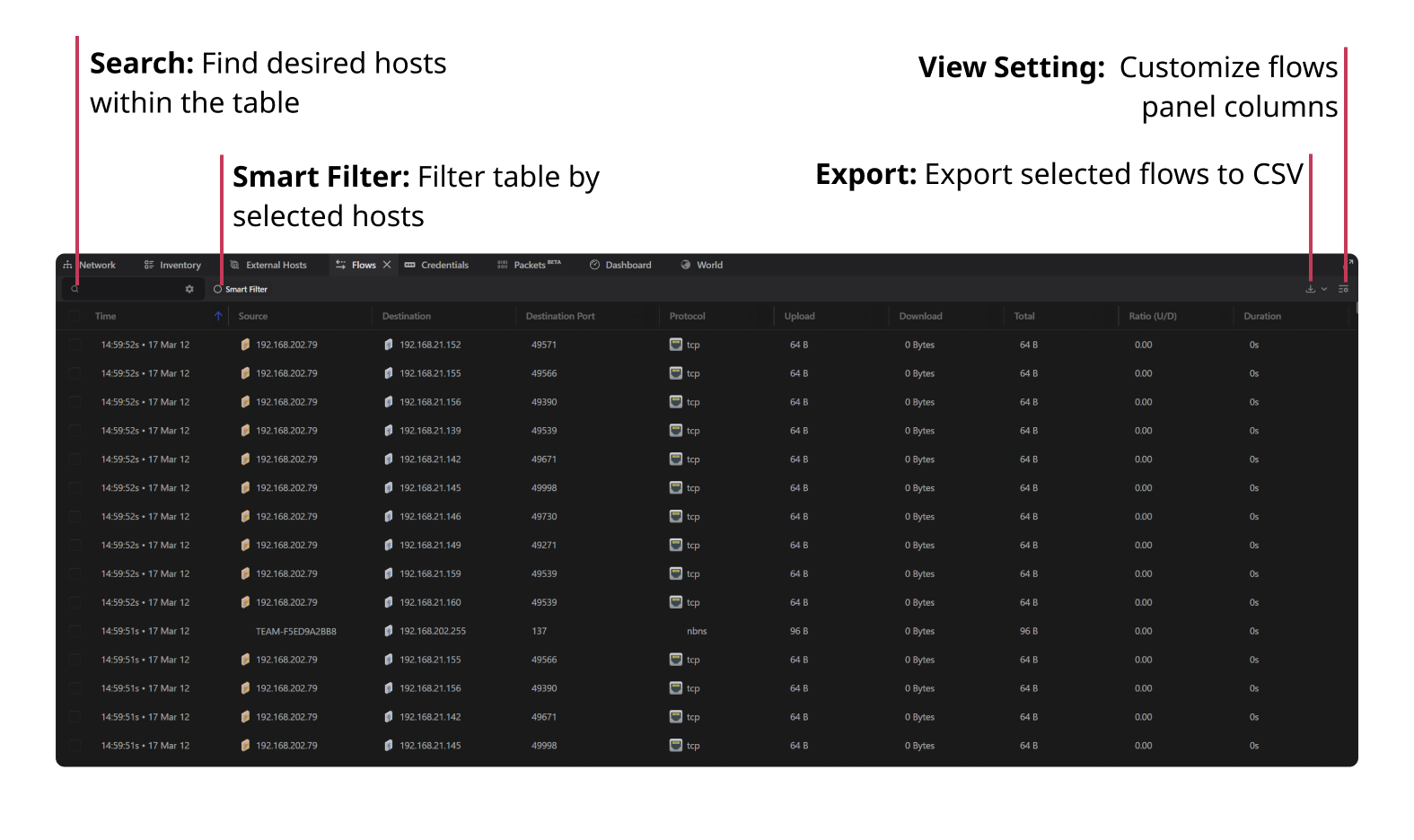This screenshot has width=1414, height=840.
Task: Enable the Smart Filter toggle
Action: 217,289
